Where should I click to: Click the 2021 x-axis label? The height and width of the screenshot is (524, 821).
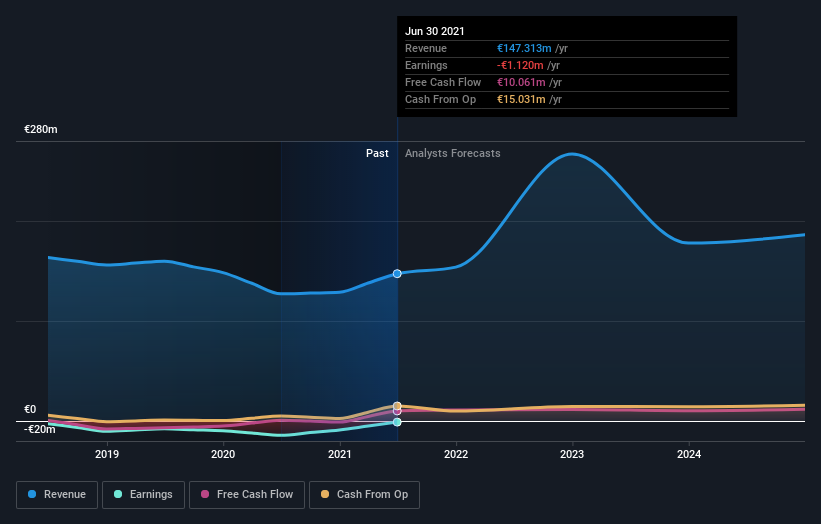pos(339,454)
